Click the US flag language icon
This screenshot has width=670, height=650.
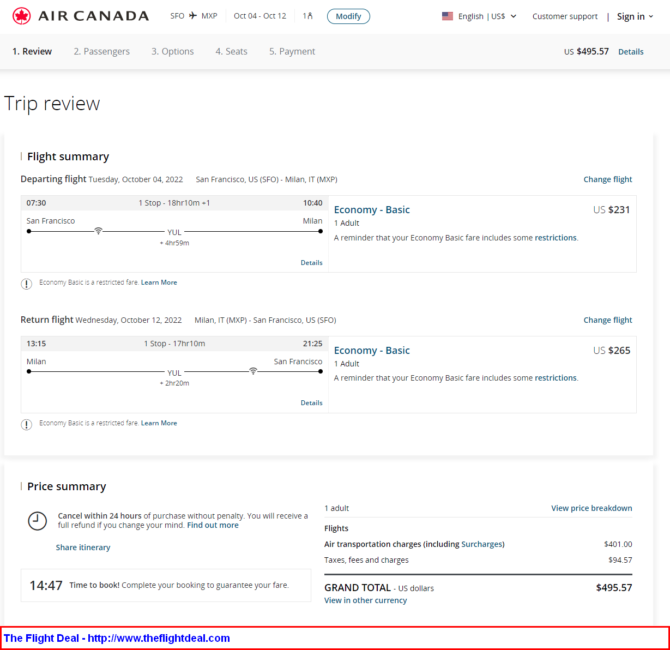point(447,16)
